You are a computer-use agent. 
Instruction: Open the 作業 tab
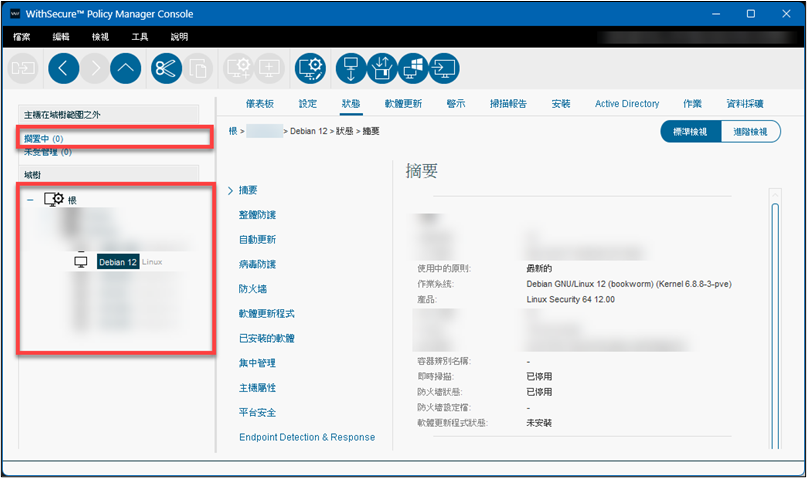click(x=693, y=103)
